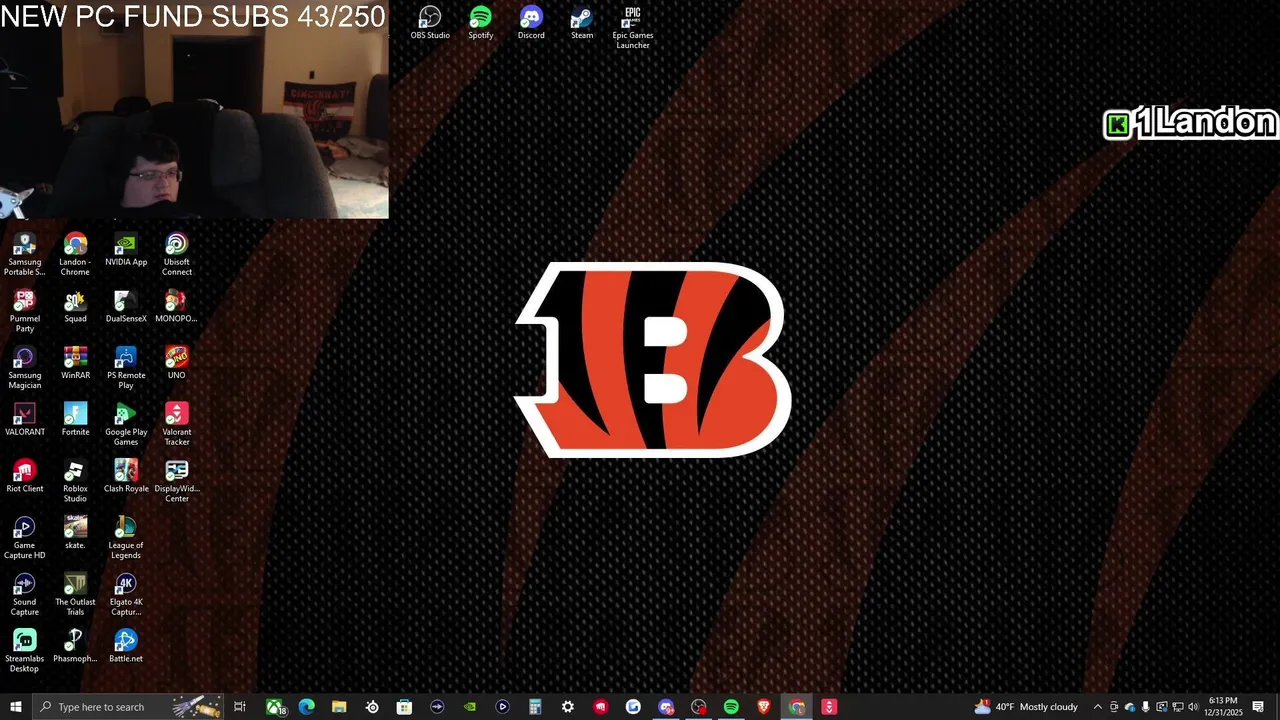Switch to Spotify in the taskbar
The width and height of the screenshot is (1280, 720).
pos(731,707)
